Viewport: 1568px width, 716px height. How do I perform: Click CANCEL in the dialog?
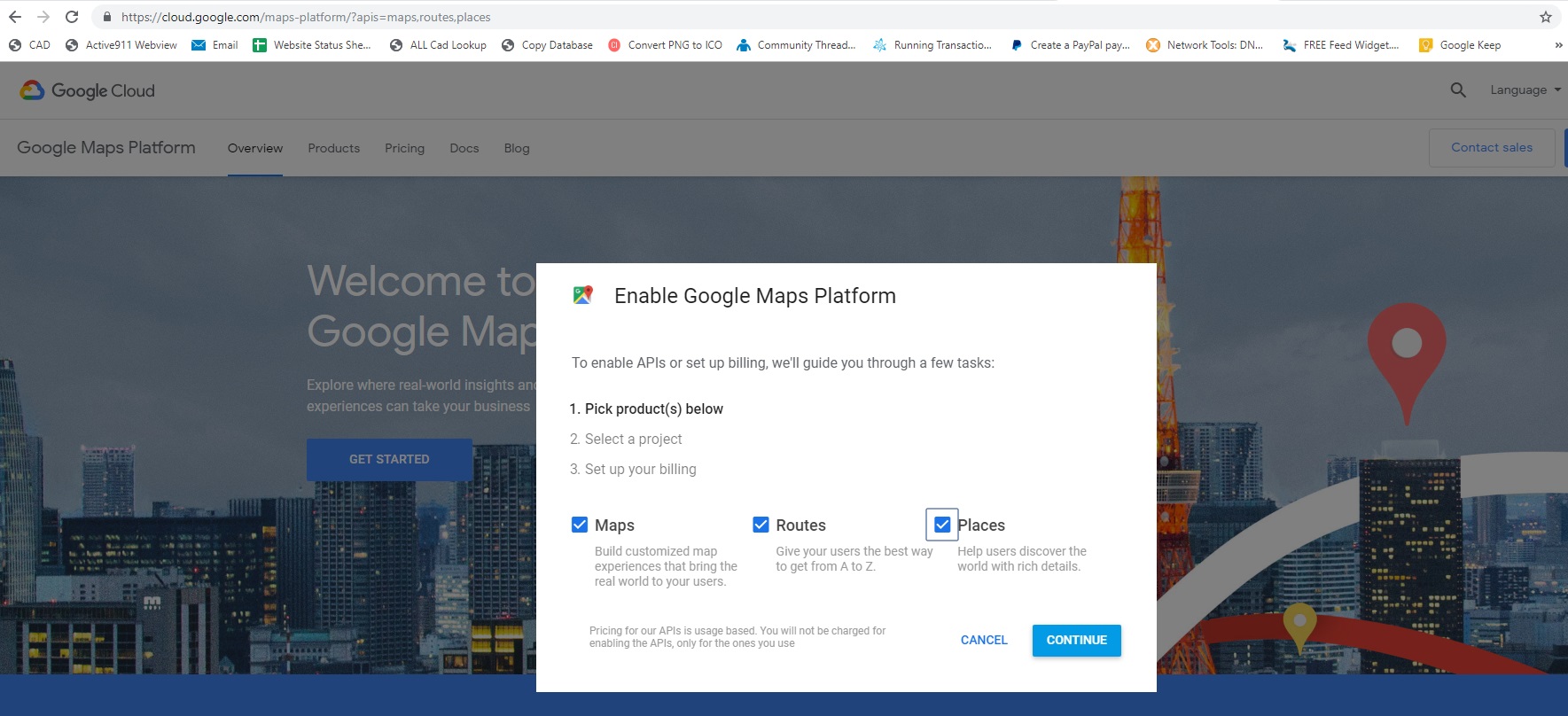point(984,640)
